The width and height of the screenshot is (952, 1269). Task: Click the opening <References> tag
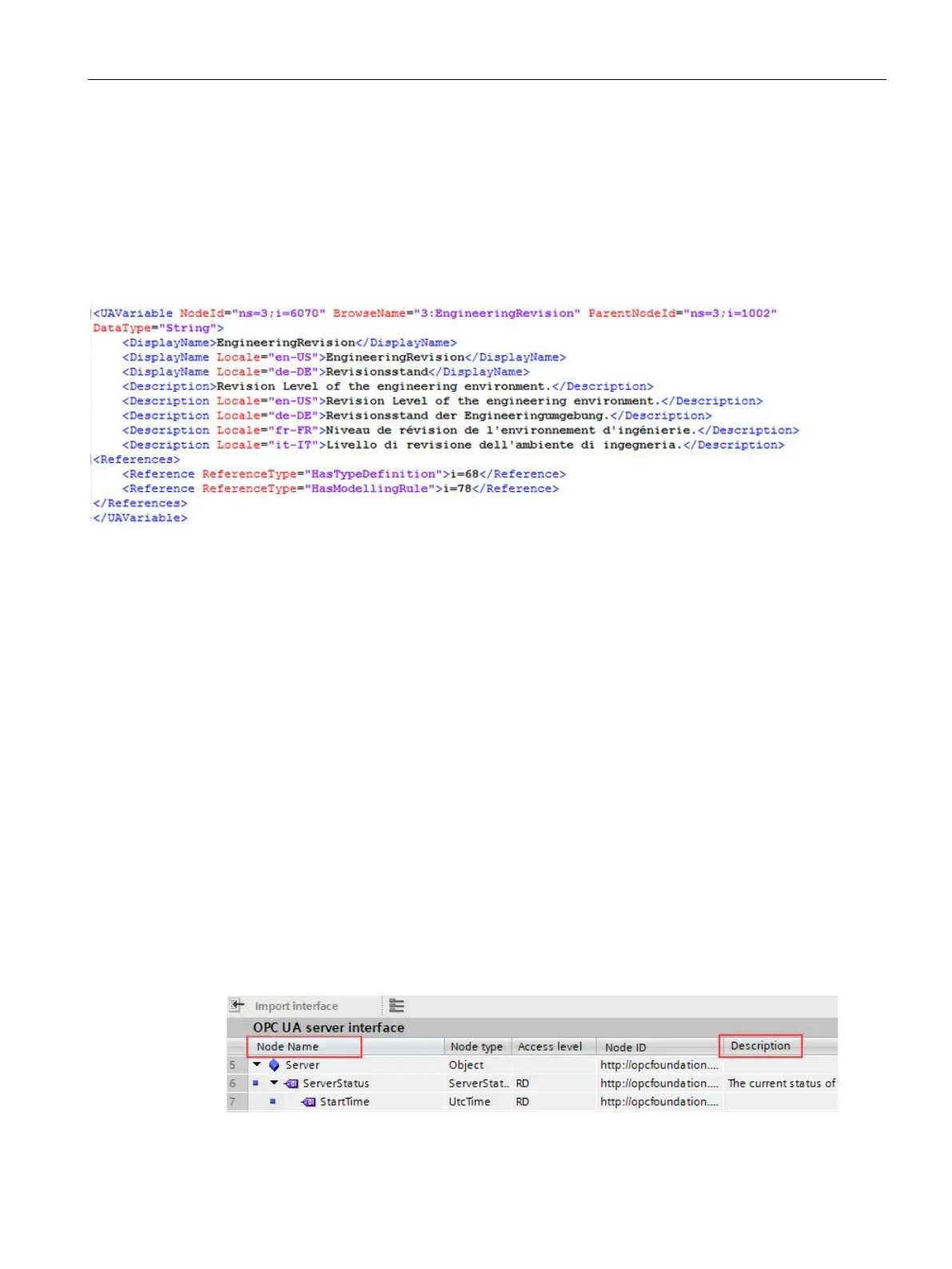(137, 460)
